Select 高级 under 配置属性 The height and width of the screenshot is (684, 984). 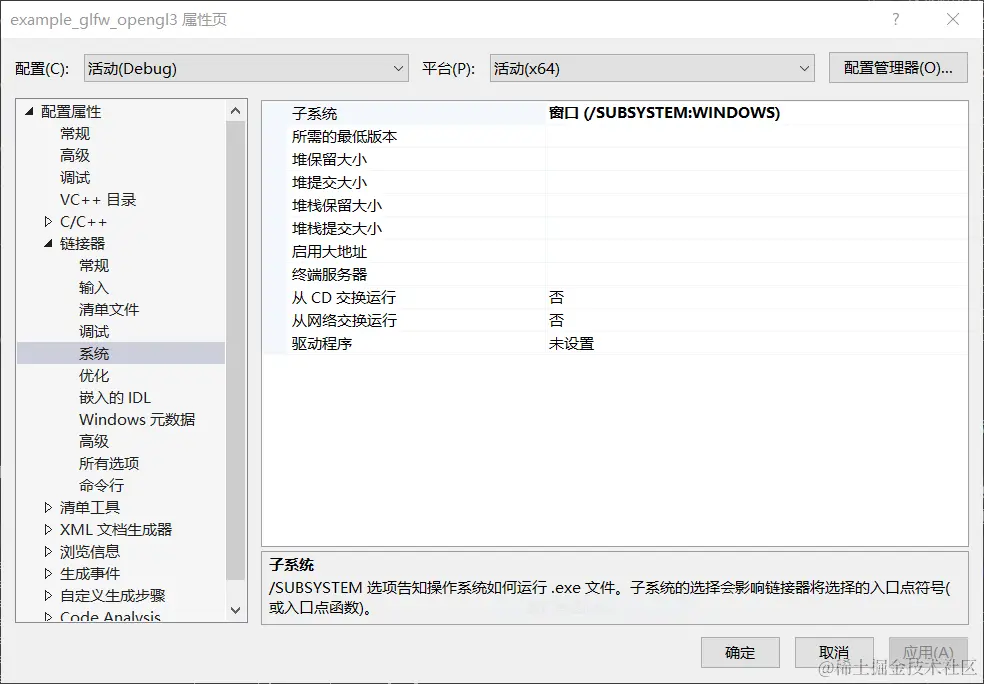[75, 156]
